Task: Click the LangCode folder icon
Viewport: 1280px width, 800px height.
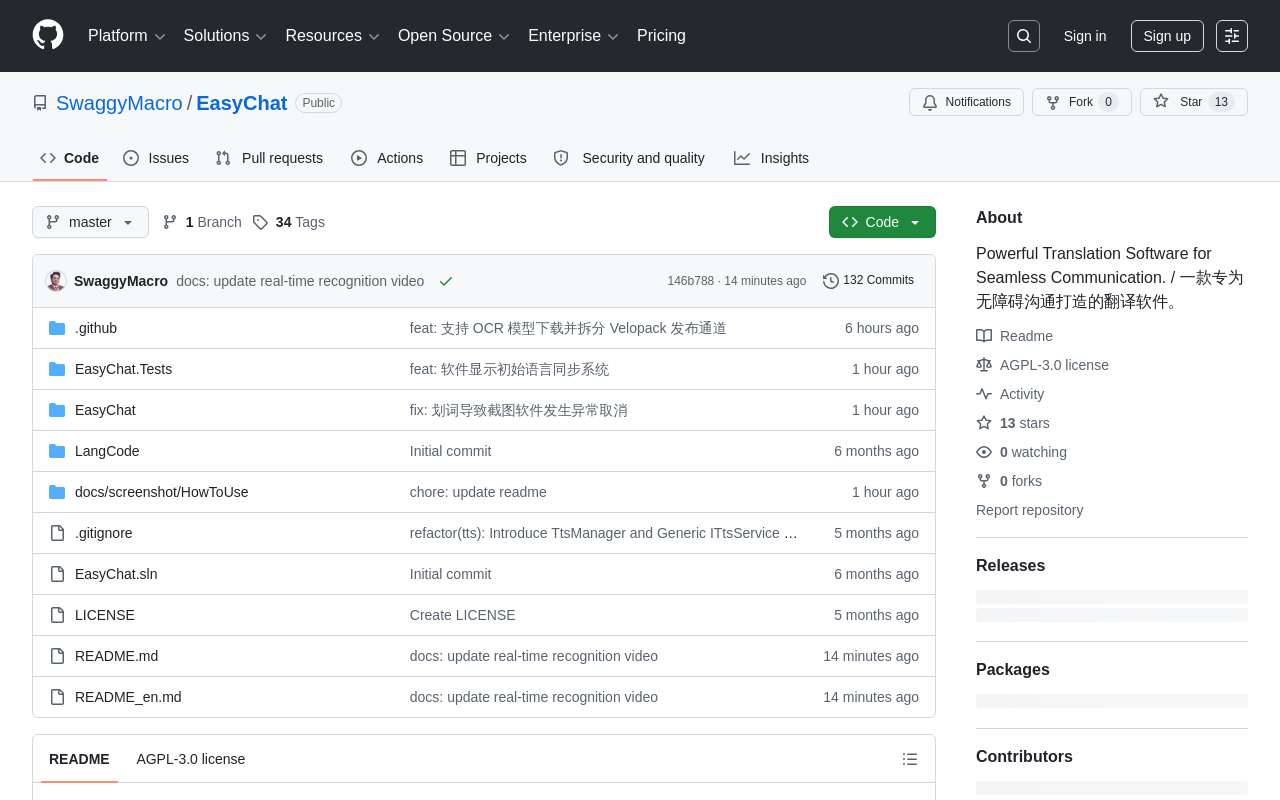Action: tap(57, 451)
